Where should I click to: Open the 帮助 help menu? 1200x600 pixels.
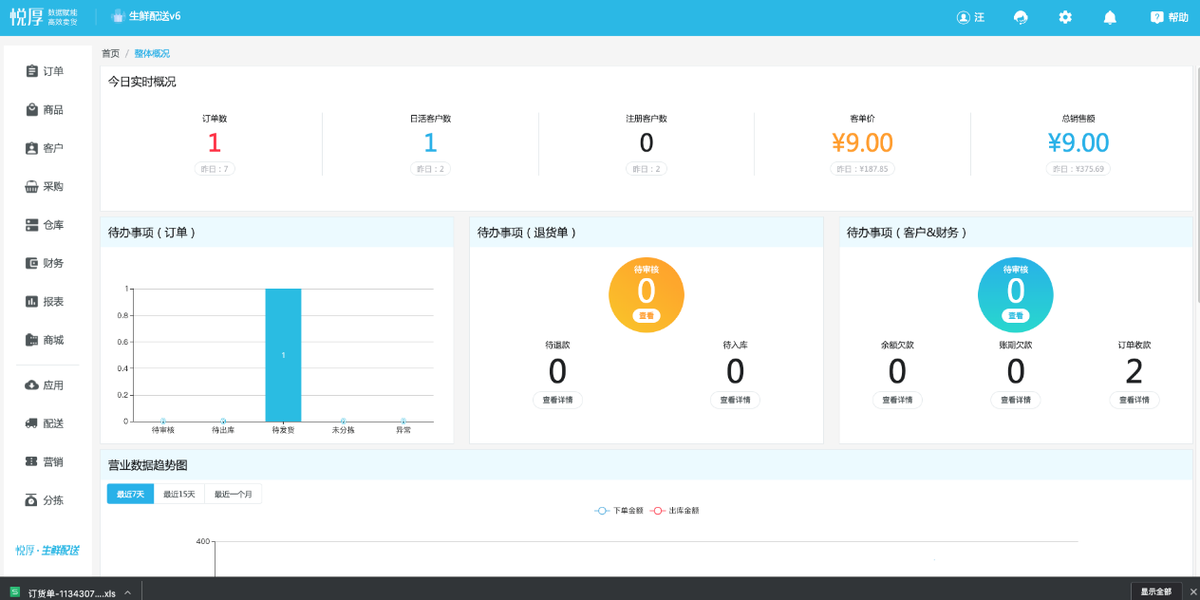click(1169, 17)
